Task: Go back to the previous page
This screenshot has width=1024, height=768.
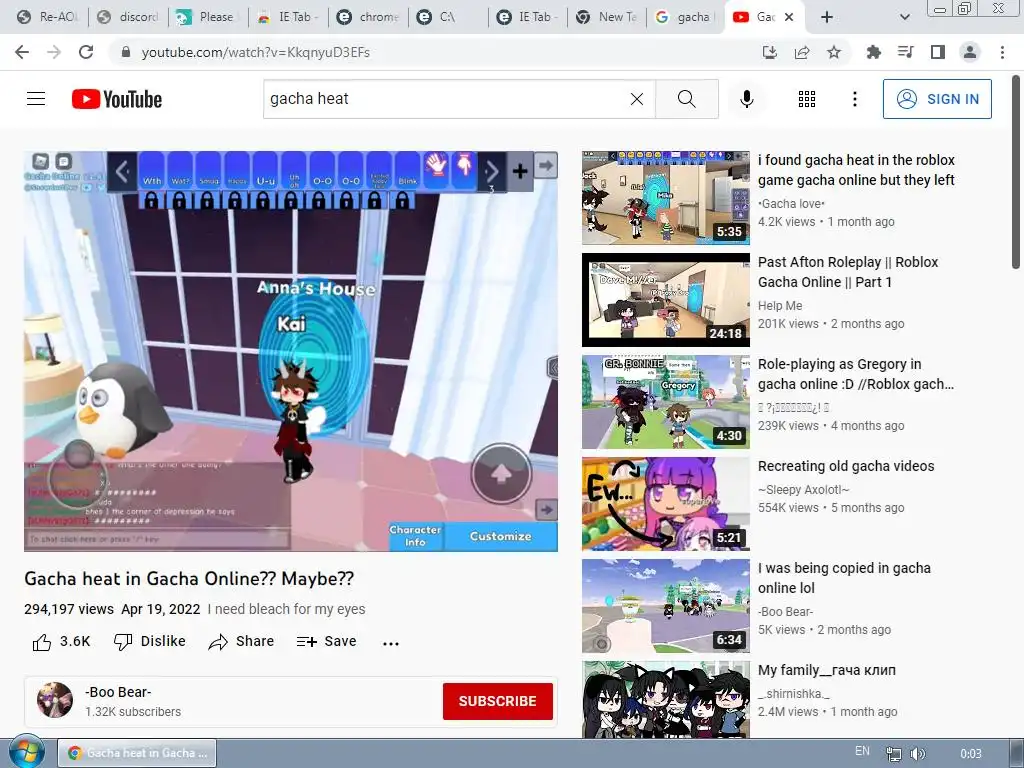Action: point(22,52)
